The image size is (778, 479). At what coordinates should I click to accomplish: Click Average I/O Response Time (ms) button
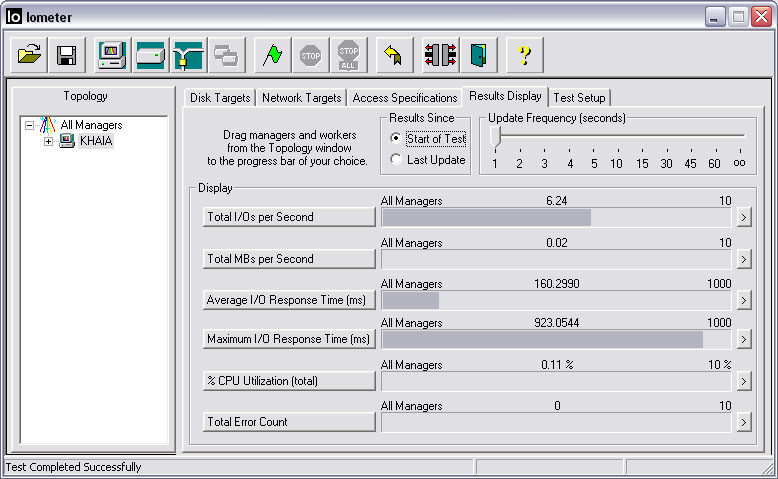pos(289,300)
